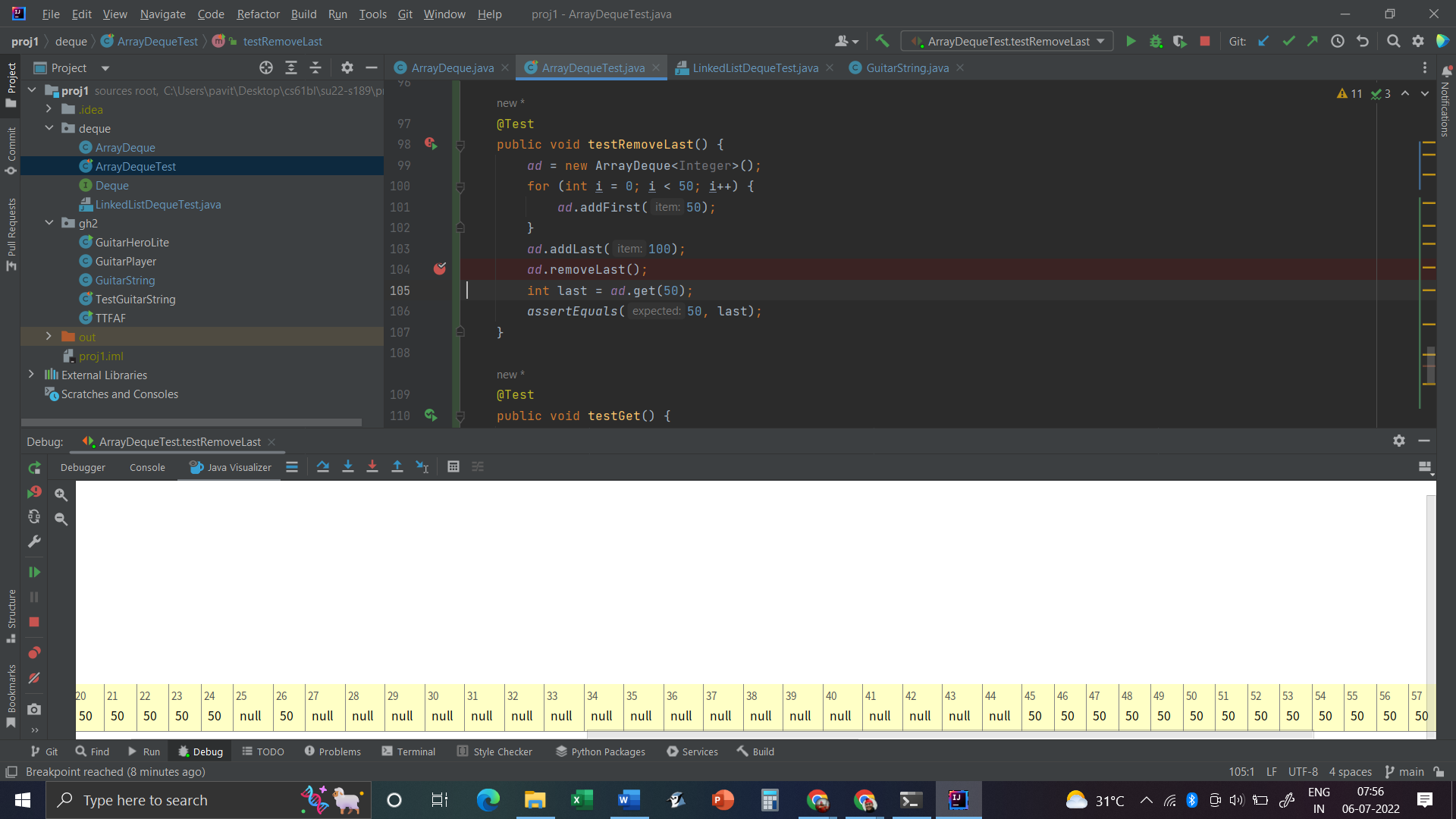Click the View Breakpoints icon in debug sidebar
This screenshot has width=1456, height=819.
tap(34, 653)
